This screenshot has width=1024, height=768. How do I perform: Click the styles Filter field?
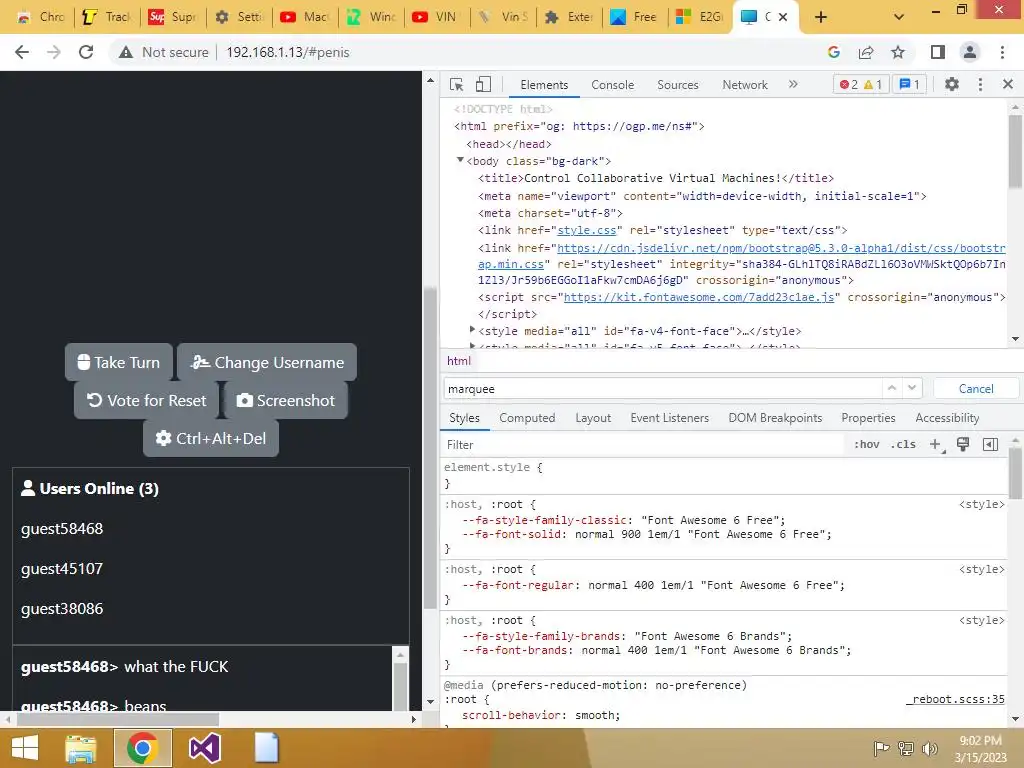[643, 445]
